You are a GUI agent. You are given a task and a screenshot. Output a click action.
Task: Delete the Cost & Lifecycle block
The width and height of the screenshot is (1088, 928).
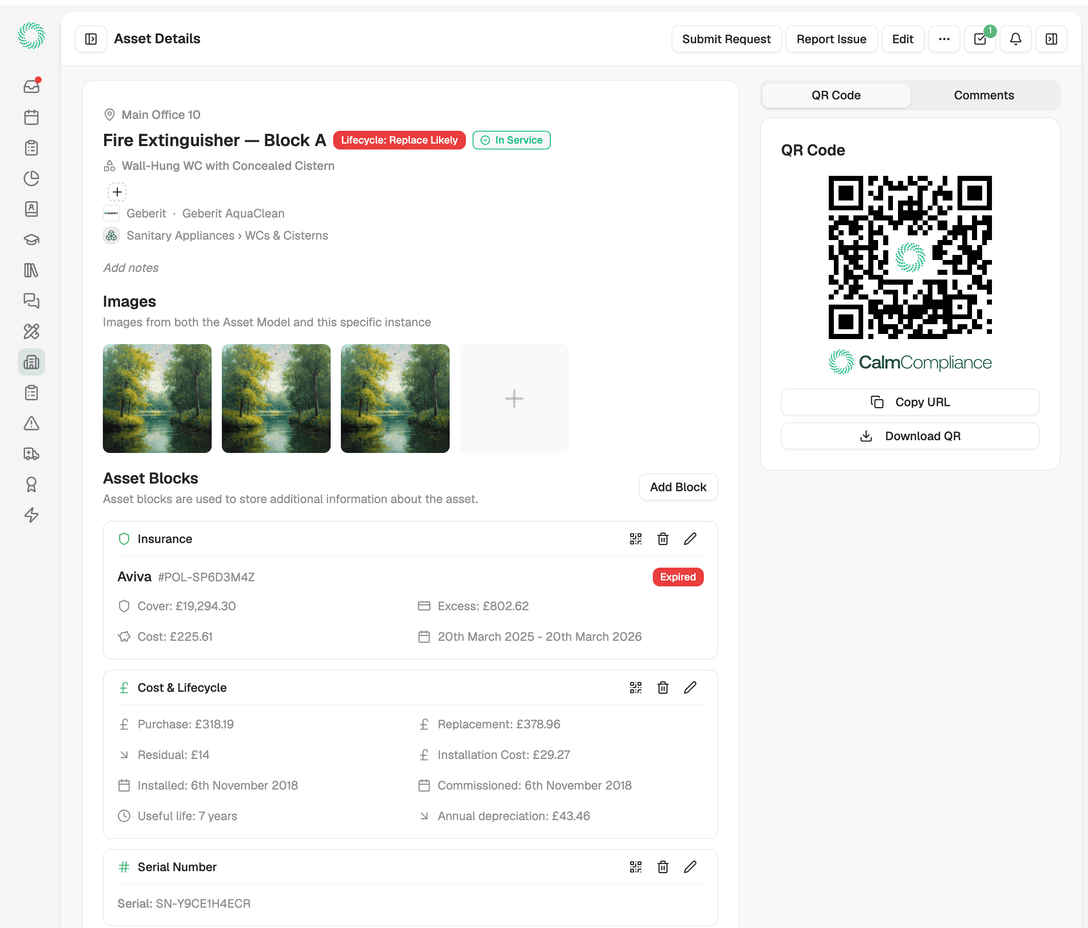tap(663, 687)
